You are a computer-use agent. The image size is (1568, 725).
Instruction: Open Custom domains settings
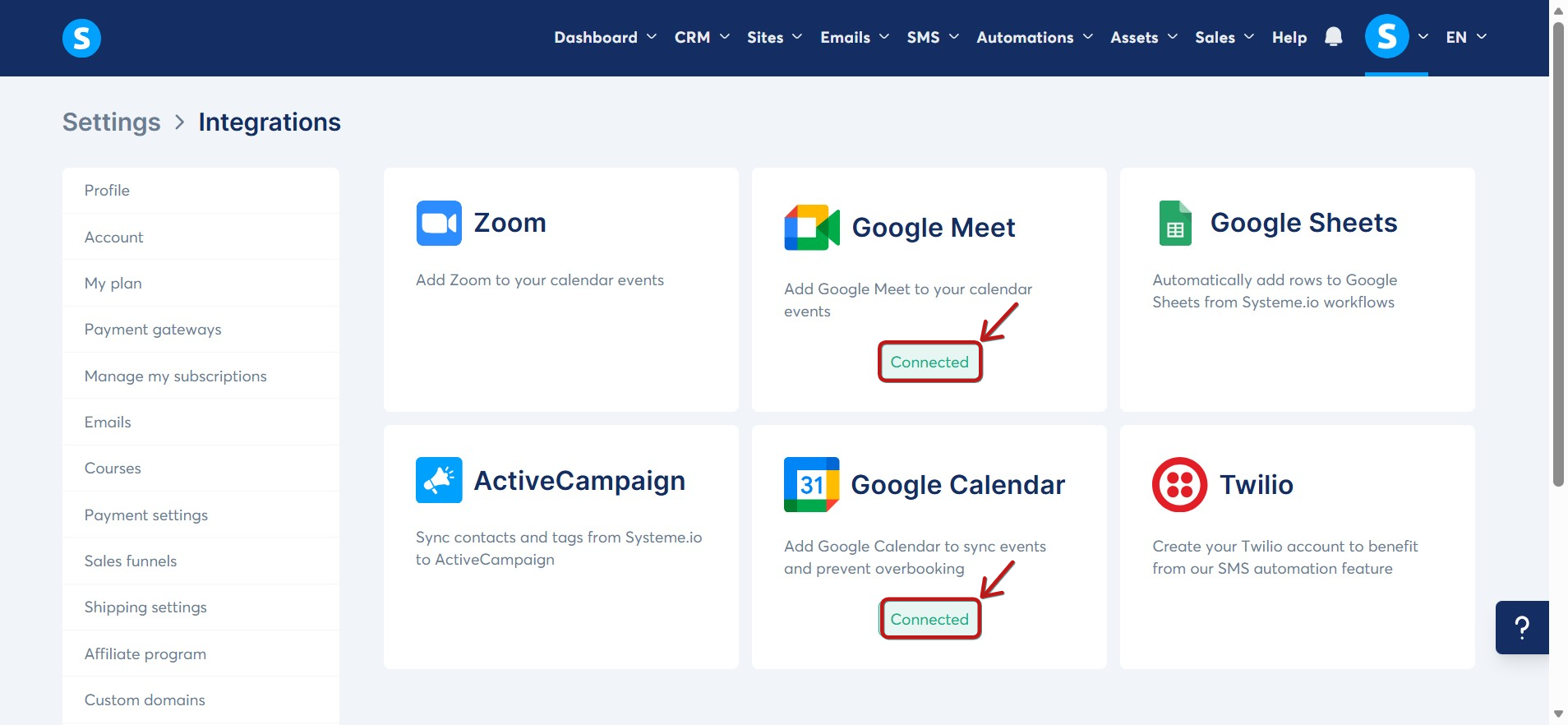tap(201, 700)
